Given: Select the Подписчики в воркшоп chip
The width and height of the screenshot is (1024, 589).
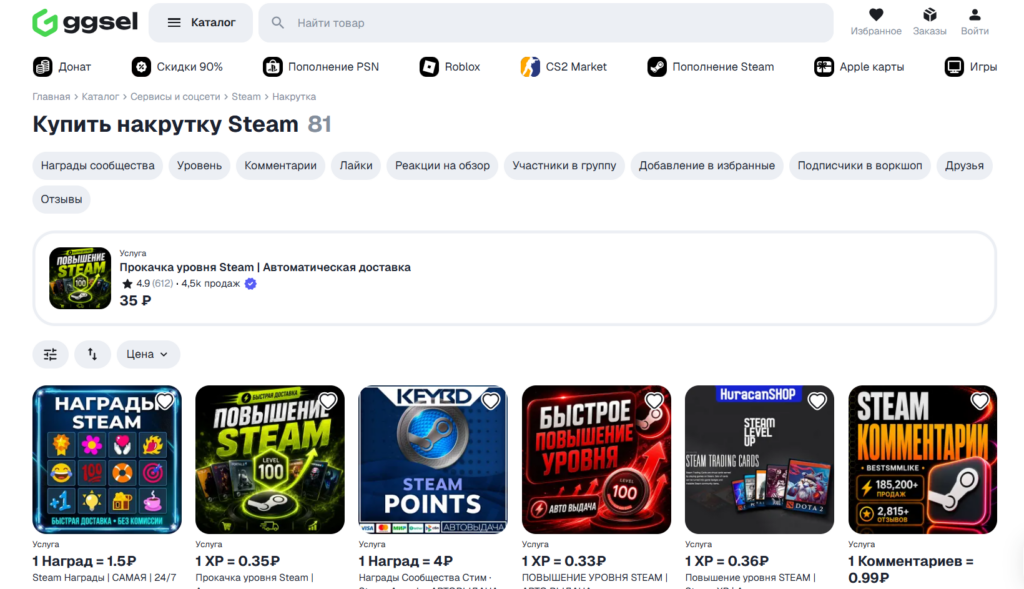Looking at the screenshot, I should point(859,166).
